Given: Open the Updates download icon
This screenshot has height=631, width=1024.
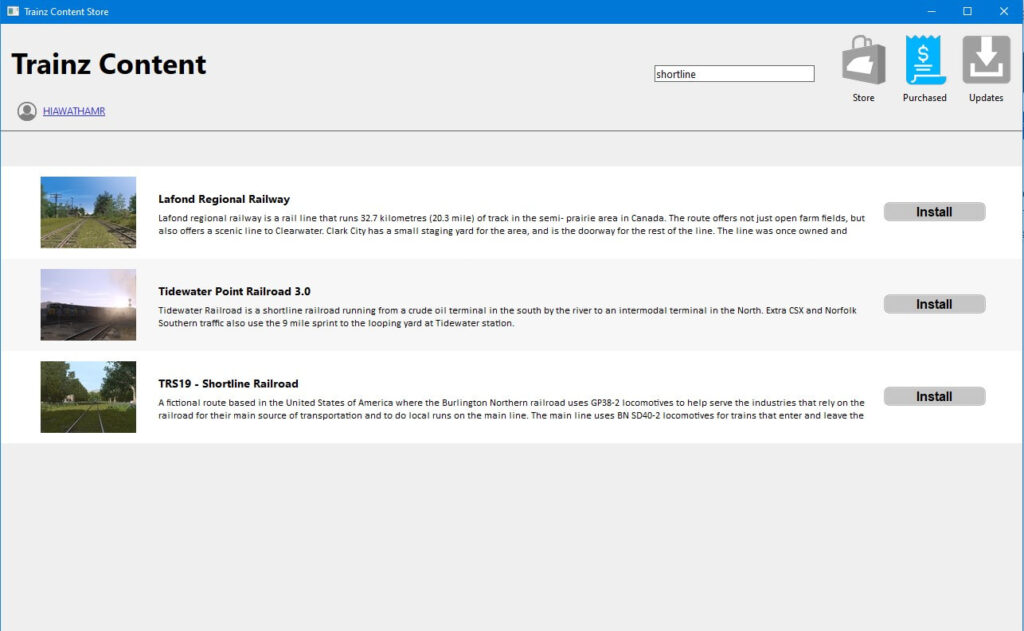Looking at the screenshot, I should (986, 60).
